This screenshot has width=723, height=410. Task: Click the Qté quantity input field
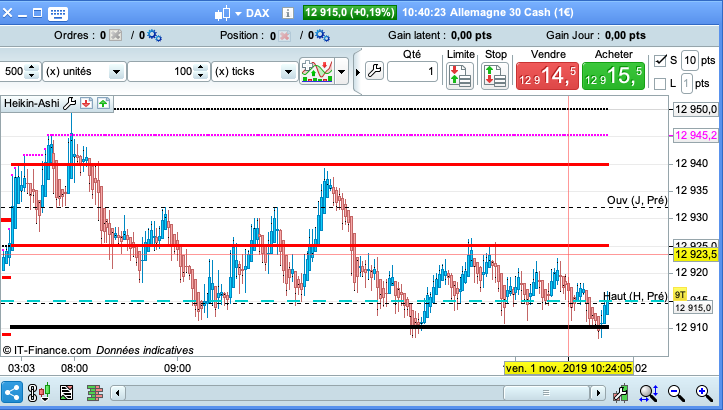pos(412,71)
